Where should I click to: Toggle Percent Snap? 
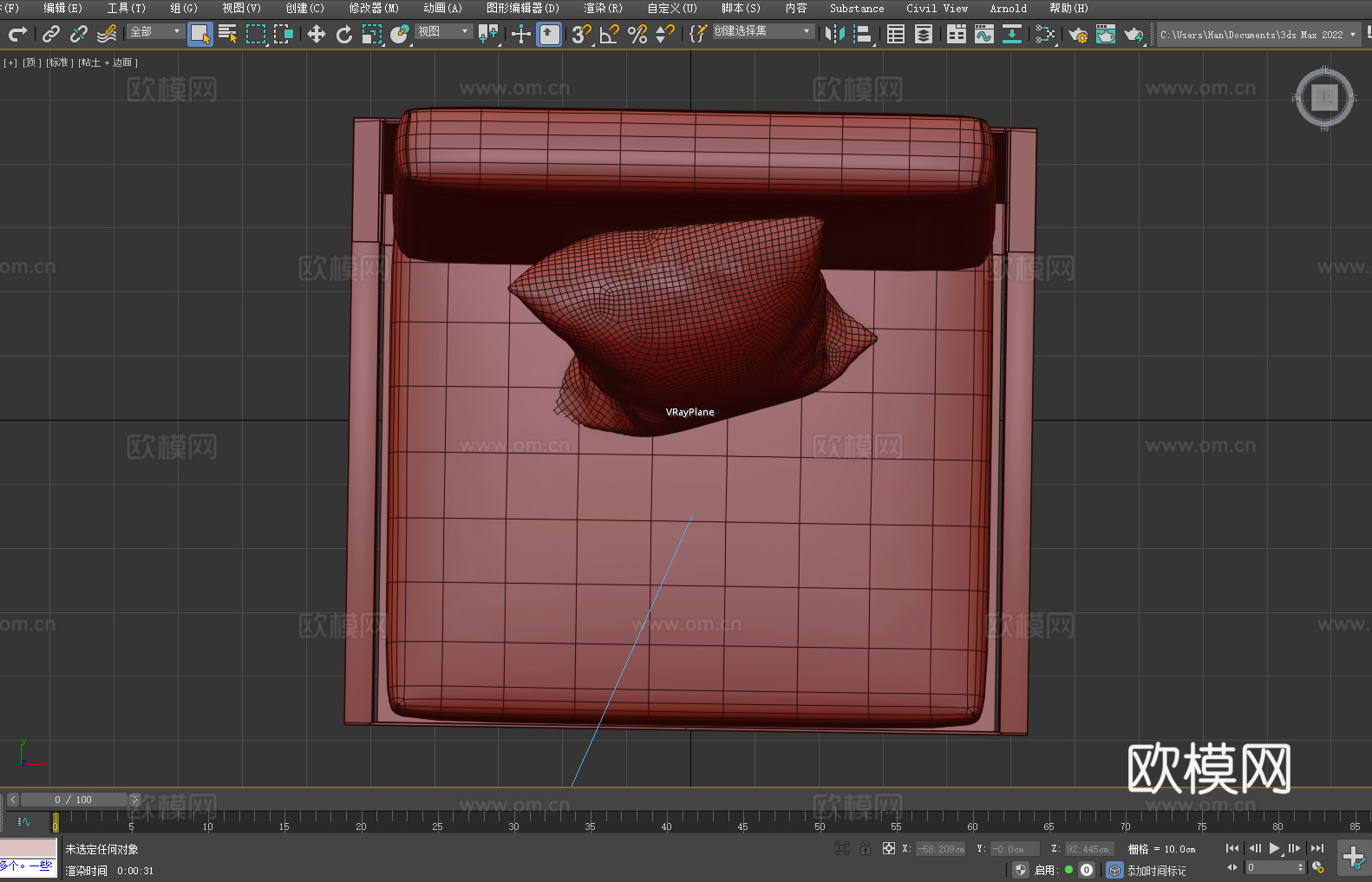pos(637,34)
